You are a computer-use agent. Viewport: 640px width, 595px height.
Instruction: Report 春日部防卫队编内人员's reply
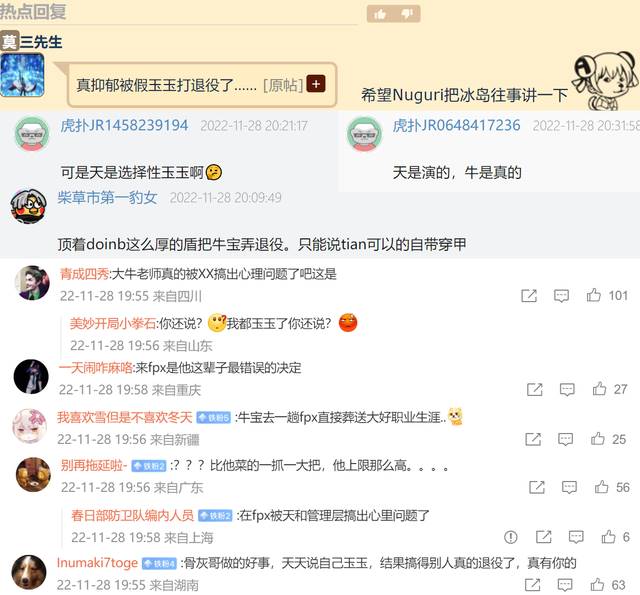point(511,537)
